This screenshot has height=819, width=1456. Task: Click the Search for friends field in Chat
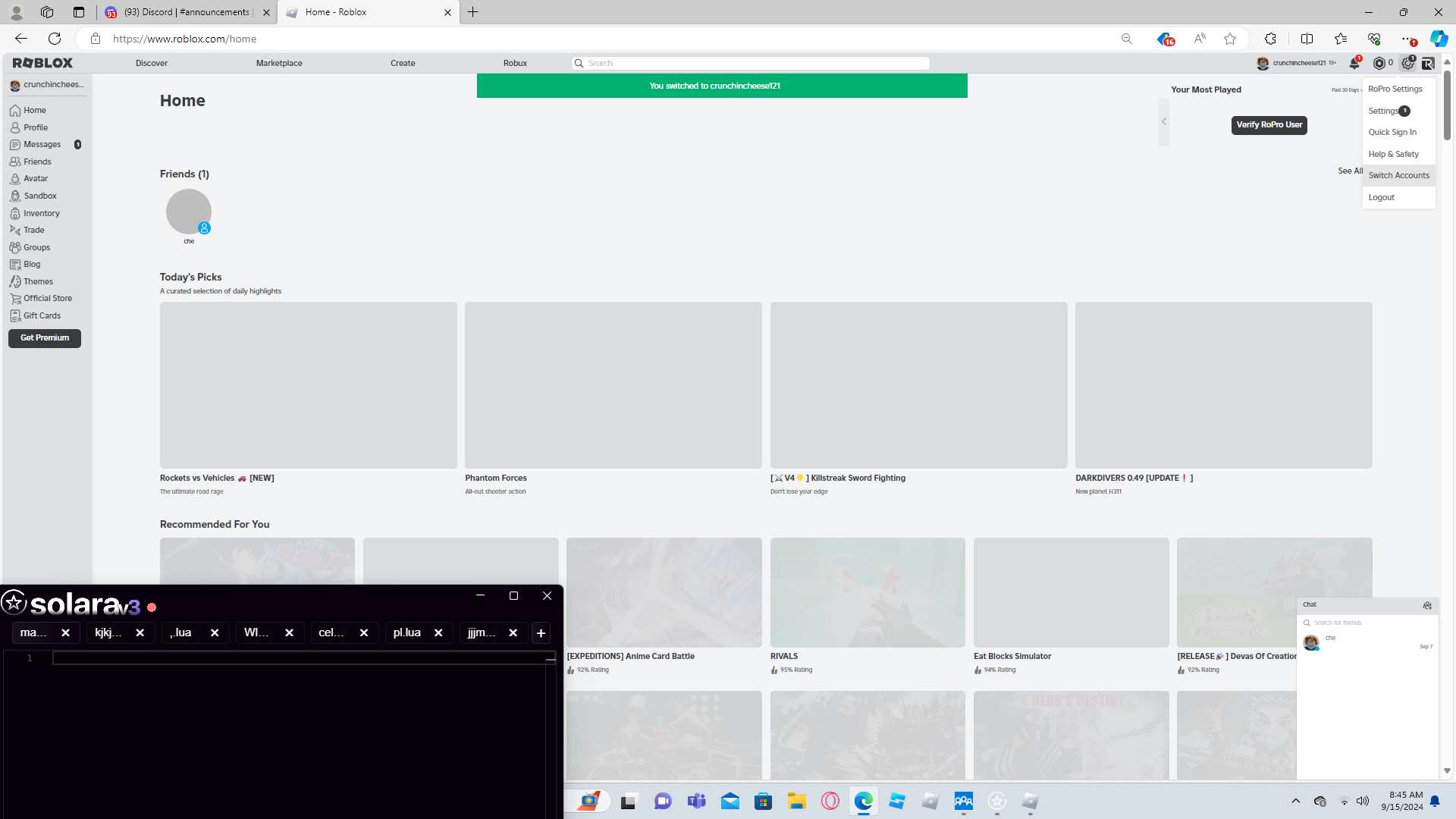[1367, 623]
